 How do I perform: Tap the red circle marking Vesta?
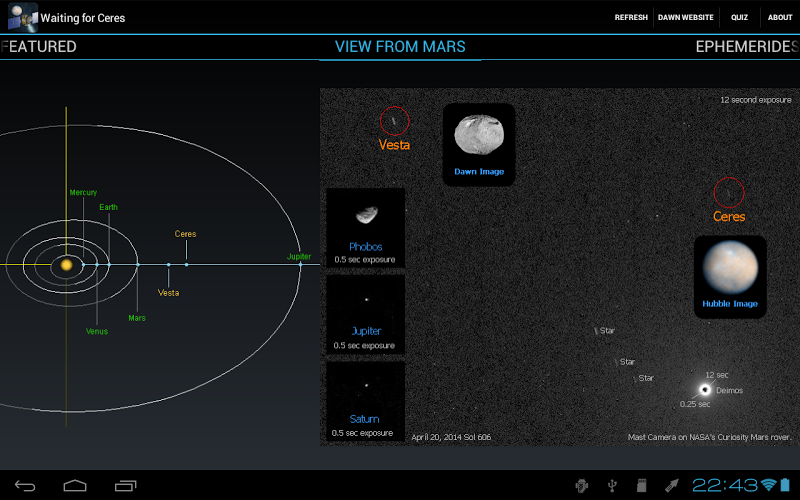(394, 121)
